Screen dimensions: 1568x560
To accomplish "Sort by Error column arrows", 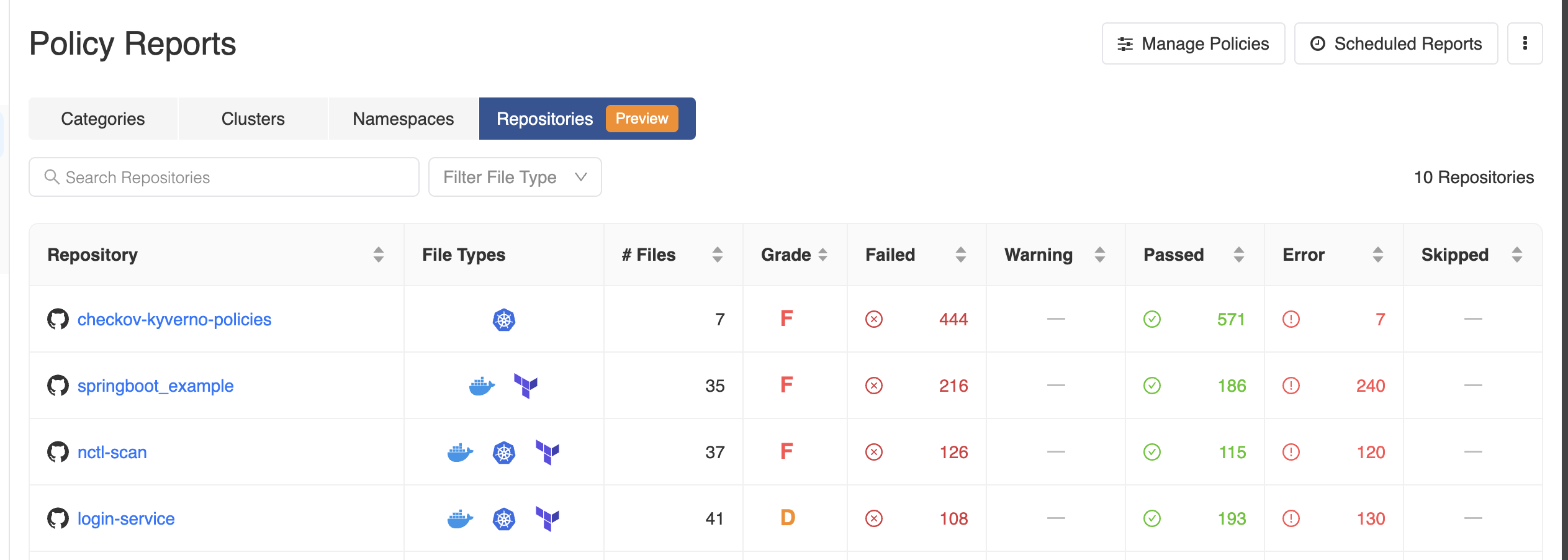I will coord(1378,255).
